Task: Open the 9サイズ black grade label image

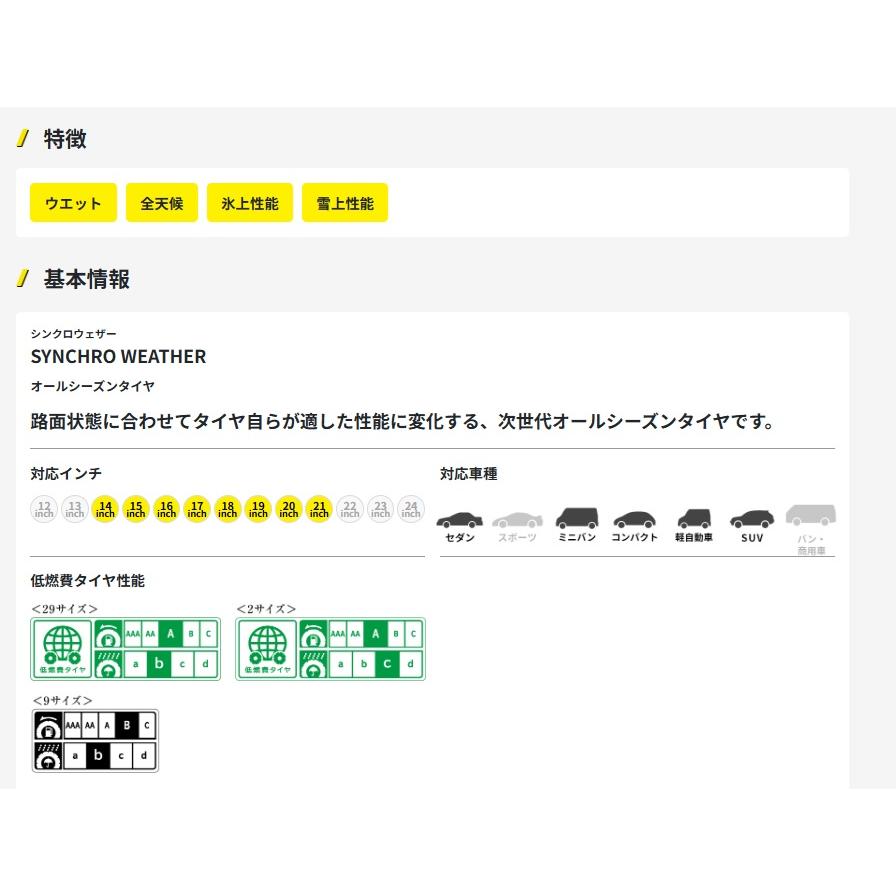Action: (95, 741)
